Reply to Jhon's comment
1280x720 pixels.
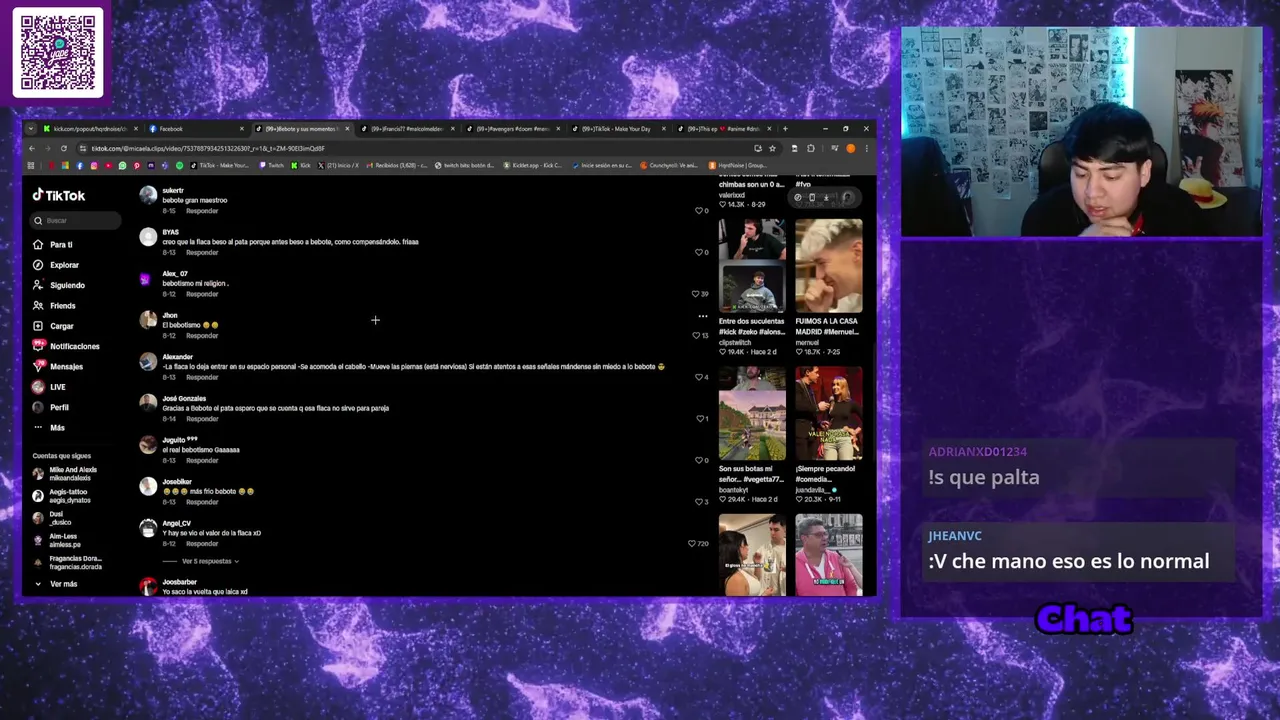(202, 336)
